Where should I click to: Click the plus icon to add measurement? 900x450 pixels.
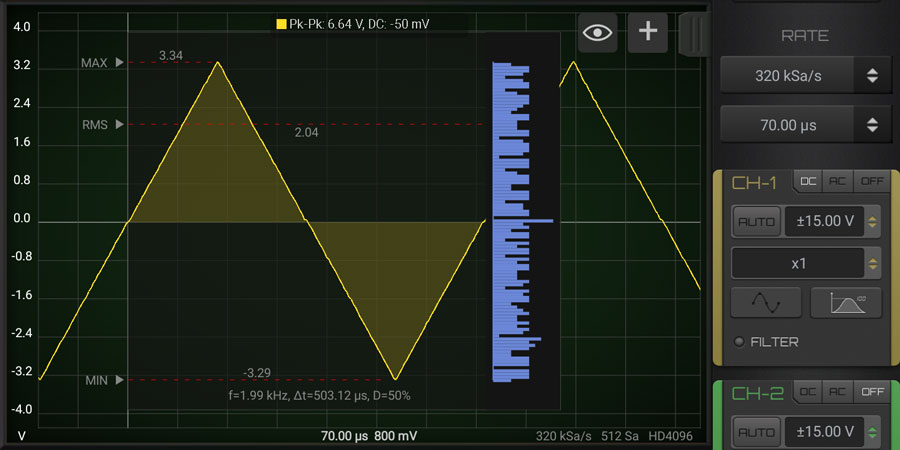tap(647, 32)
